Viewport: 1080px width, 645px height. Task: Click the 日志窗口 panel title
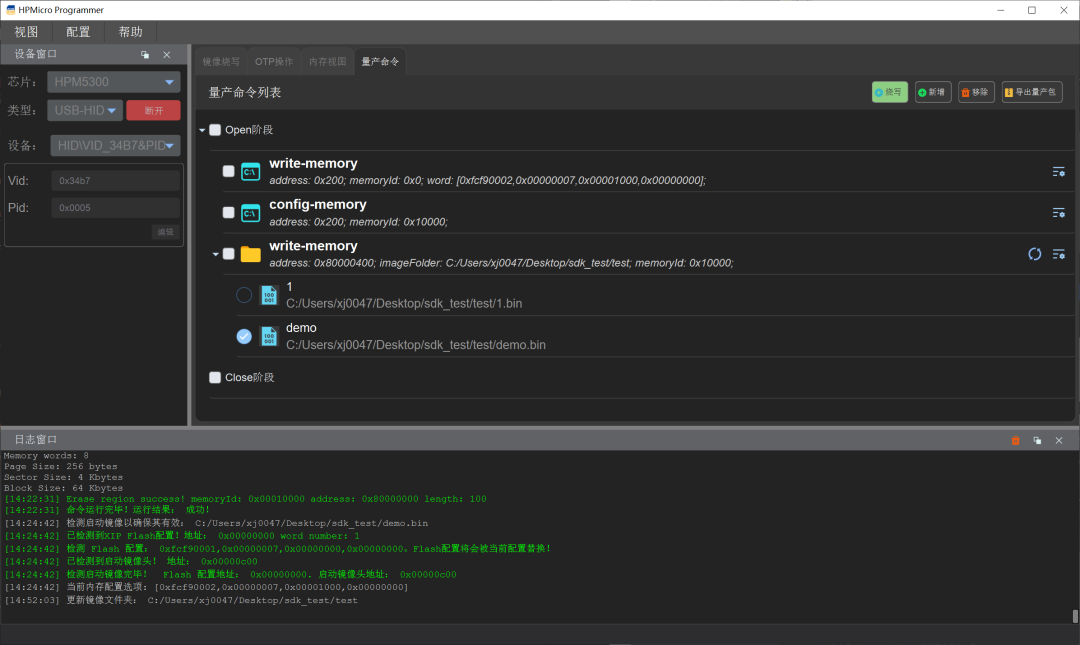tap(36, 440)
